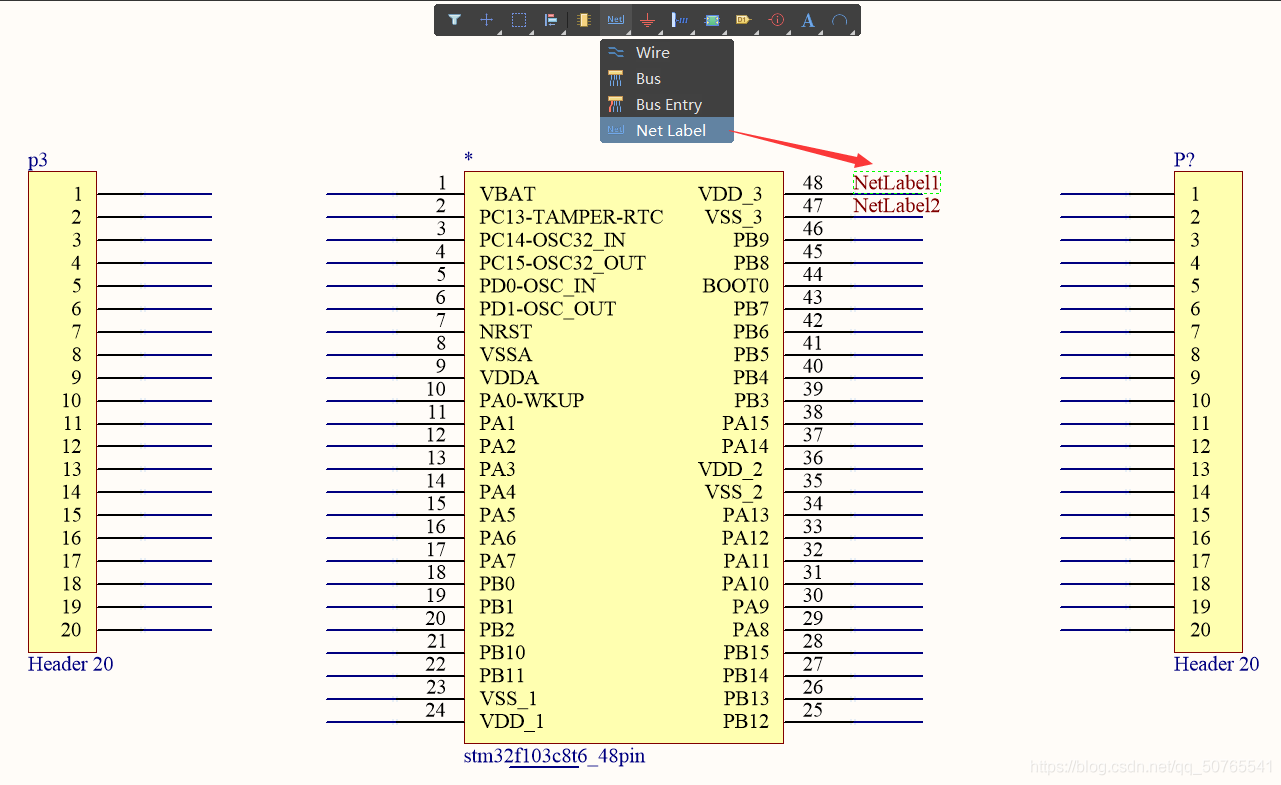Open the align objects tool
This screenshot has width=1281, height=785.
(550, 19)
